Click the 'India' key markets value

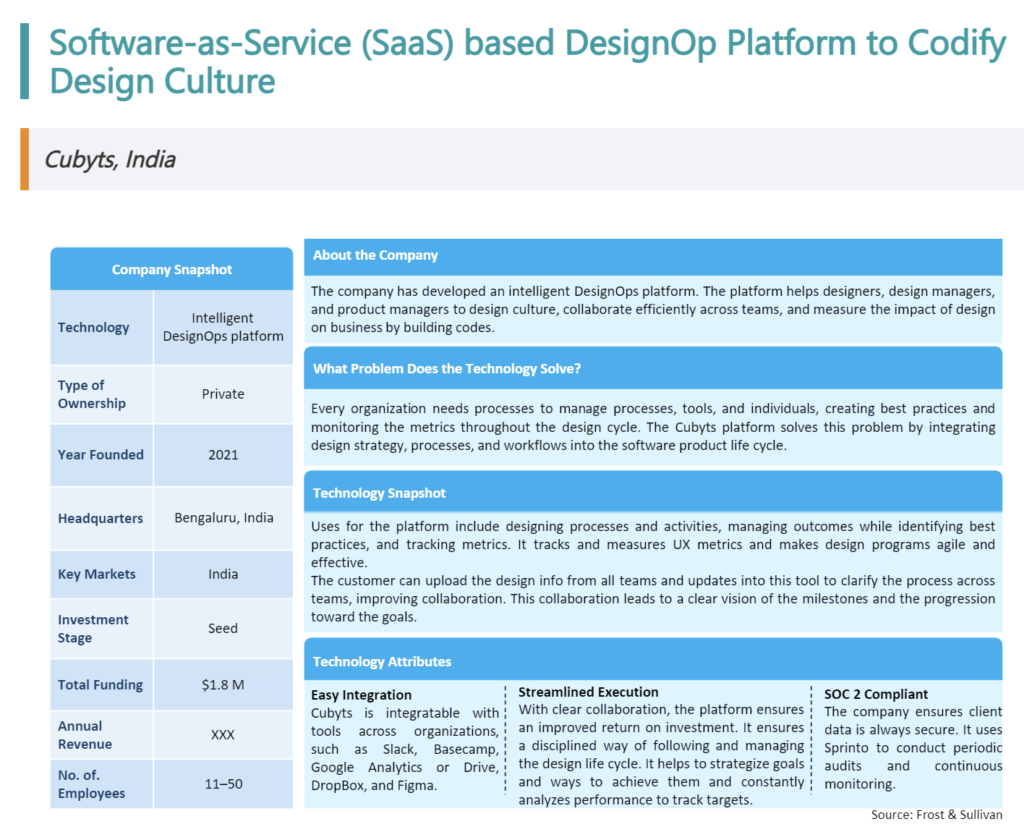coord(223,574)
